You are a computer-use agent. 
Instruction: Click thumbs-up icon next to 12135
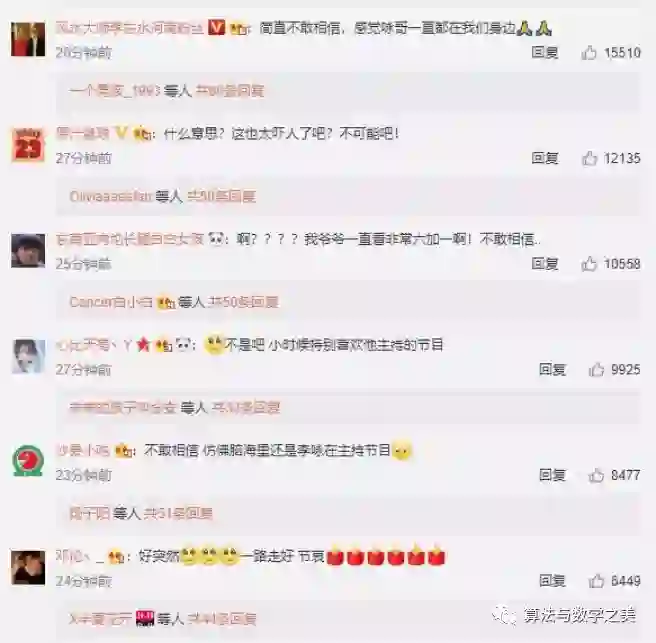(589, 158)
